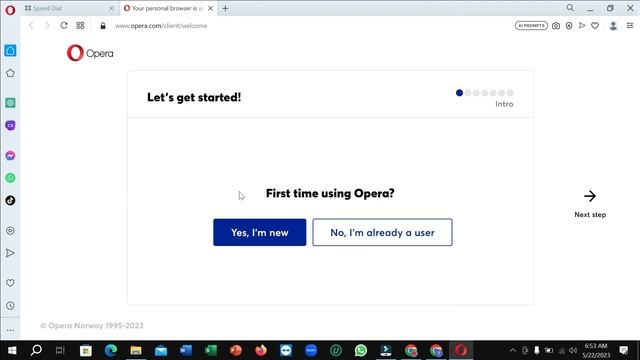
Task: Open Task View on taskbar
Action: tap(60, 350)
